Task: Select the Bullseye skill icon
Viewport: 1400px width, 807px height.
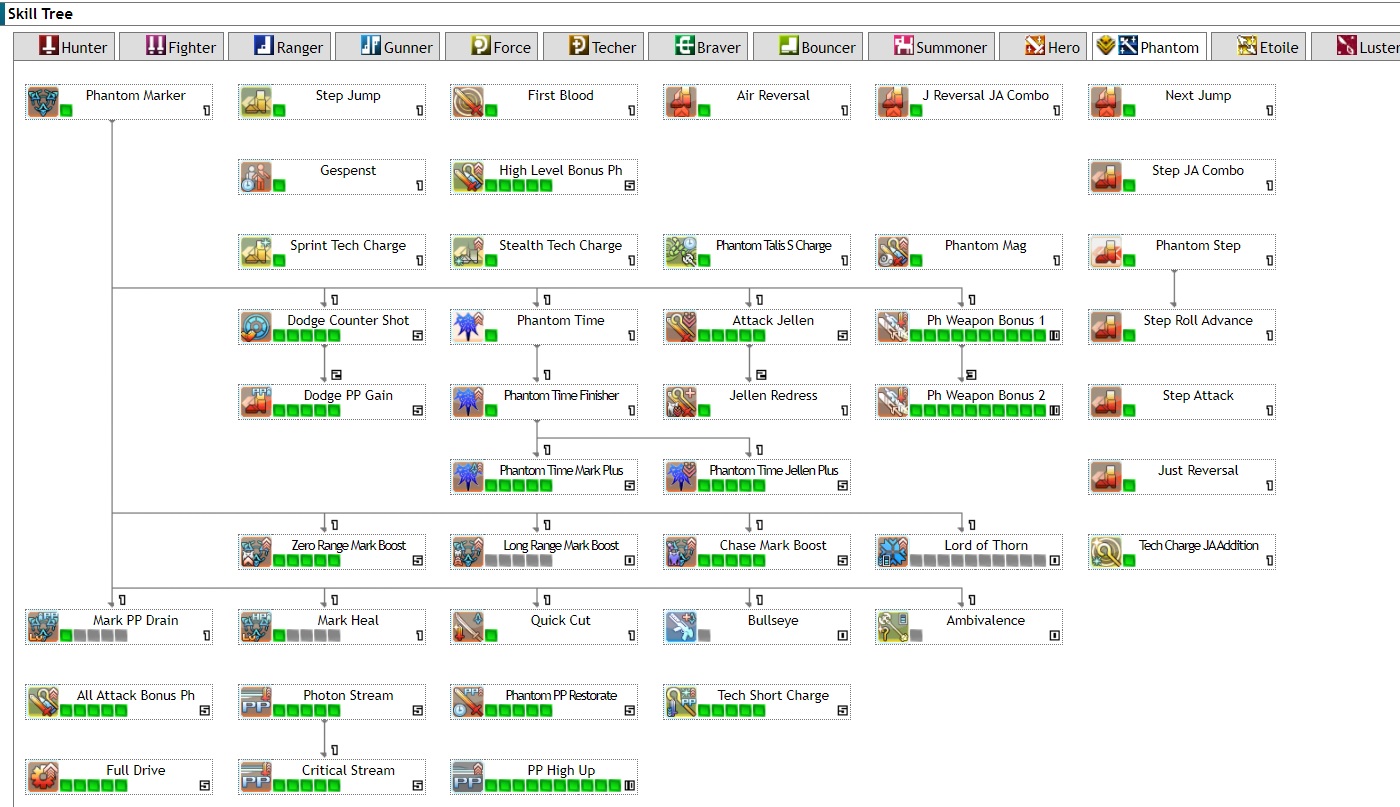Action: 681,627
